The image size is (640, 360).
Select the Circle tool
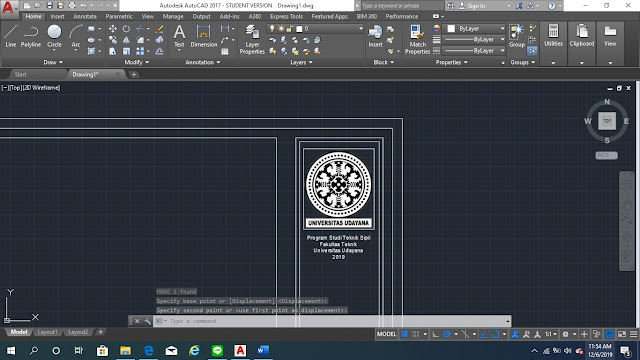click(54, 36)
